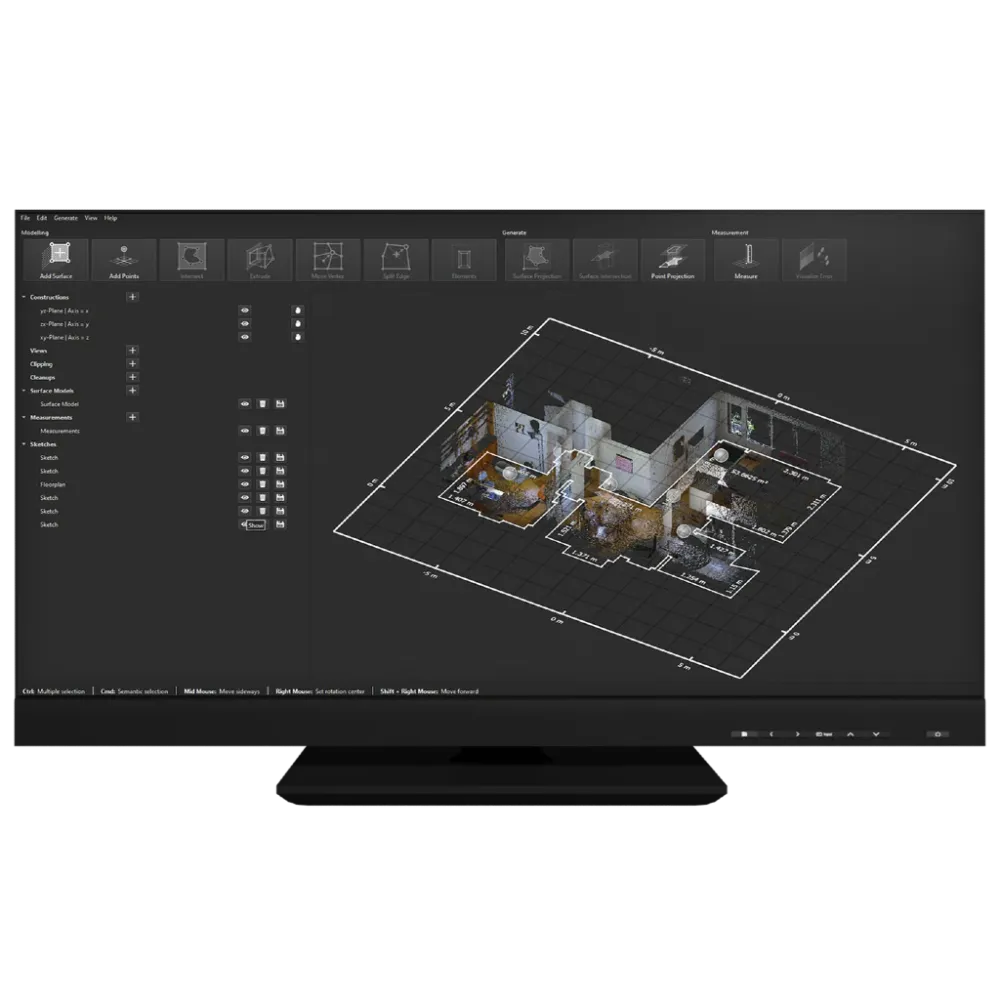Select the 'Clipping' tree row

pos(41,364)
